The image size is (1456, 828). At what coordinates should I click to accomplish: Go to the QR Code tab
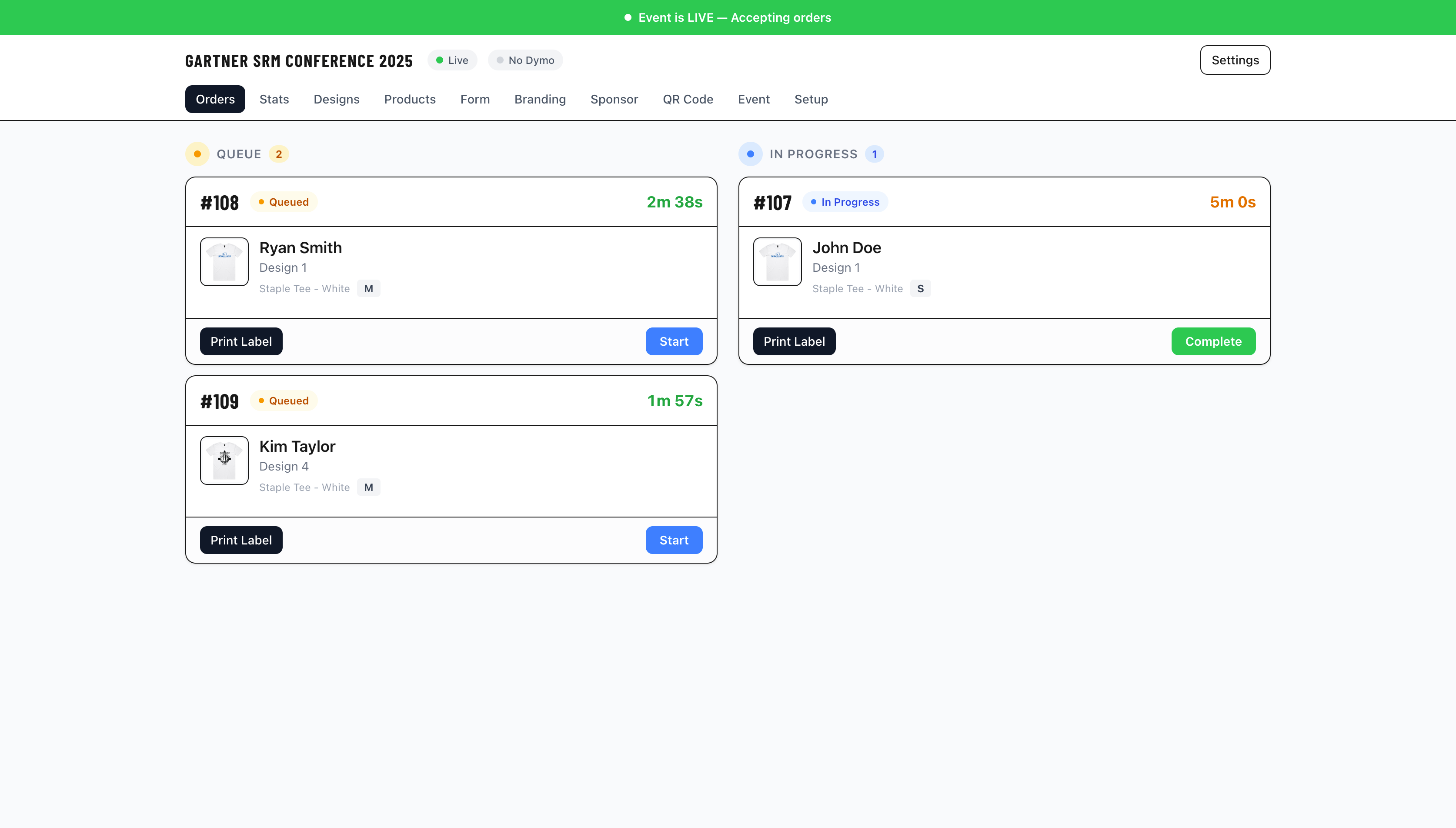click(688, 99)
